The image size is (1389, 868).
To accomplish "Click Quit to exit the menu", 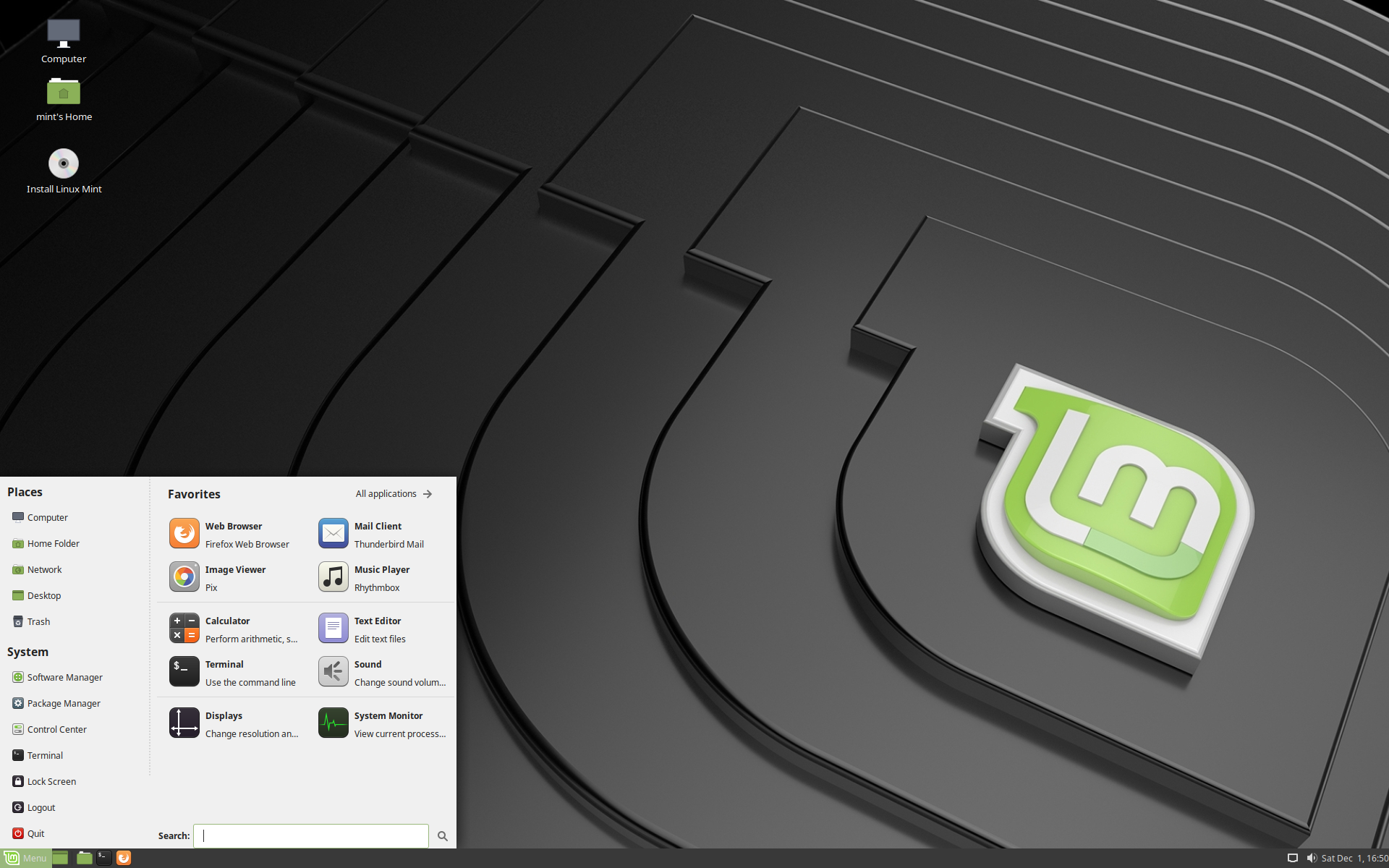I will coord(33,833).
